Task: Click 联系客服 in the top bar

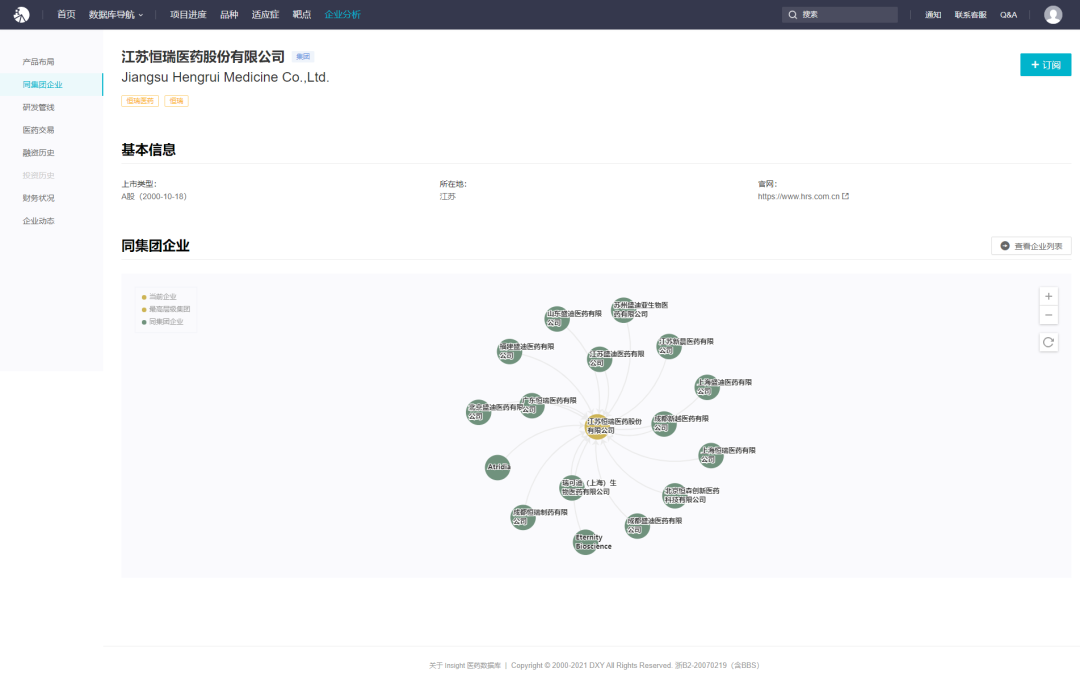Action: [x=970, y=14]
